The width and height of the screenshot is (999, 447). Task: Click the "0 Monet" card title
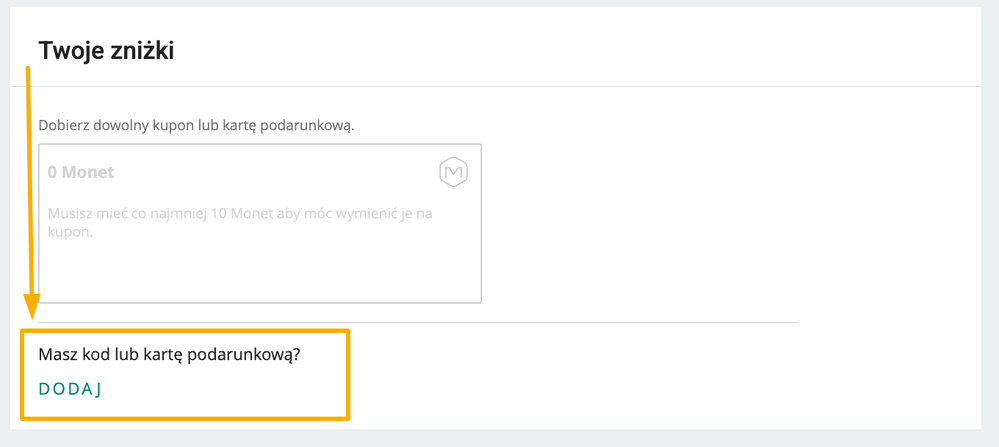tap(81, 172)
